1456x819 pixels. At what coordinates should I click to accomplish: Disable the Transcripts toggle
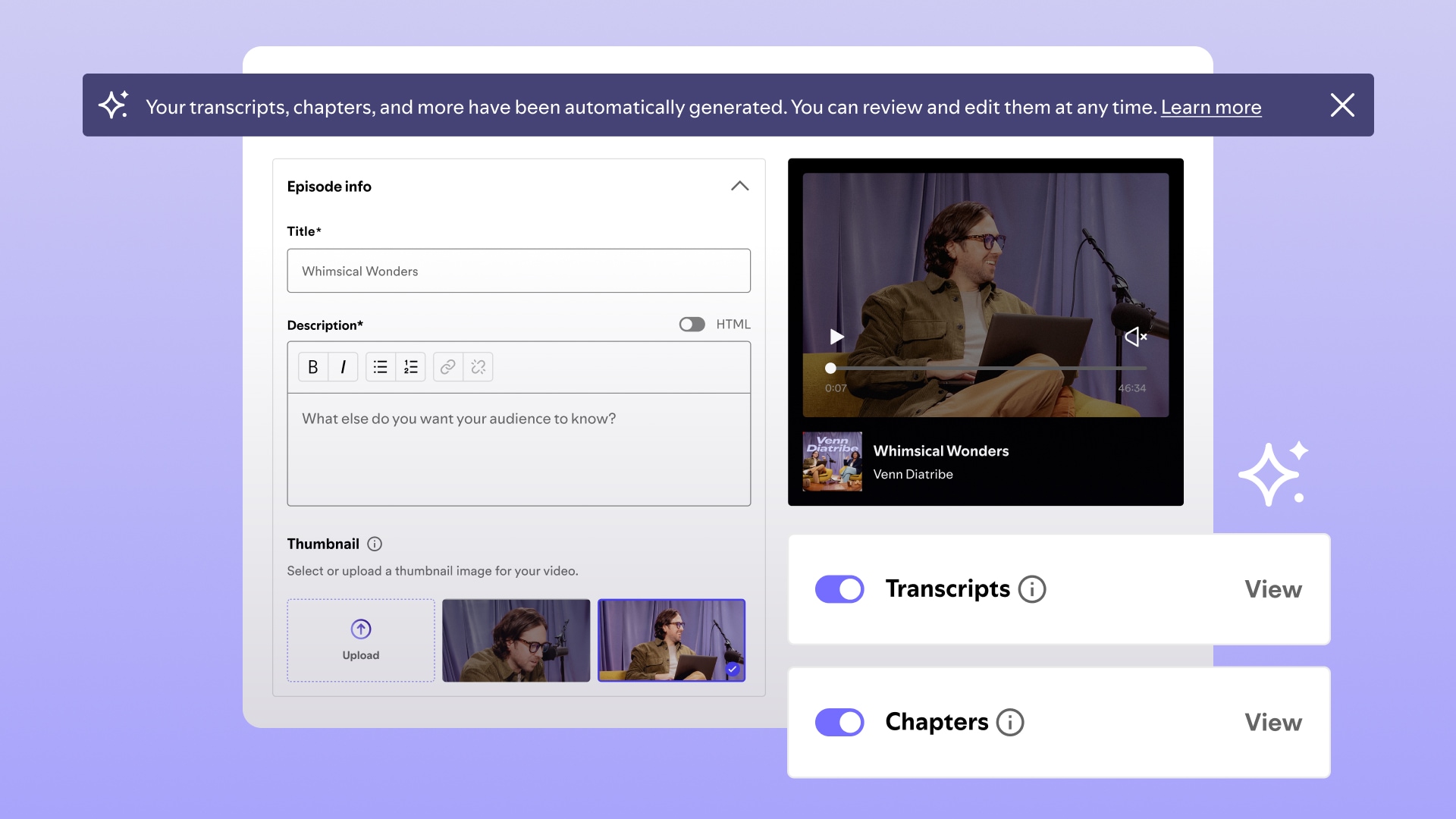pos(839,589)
